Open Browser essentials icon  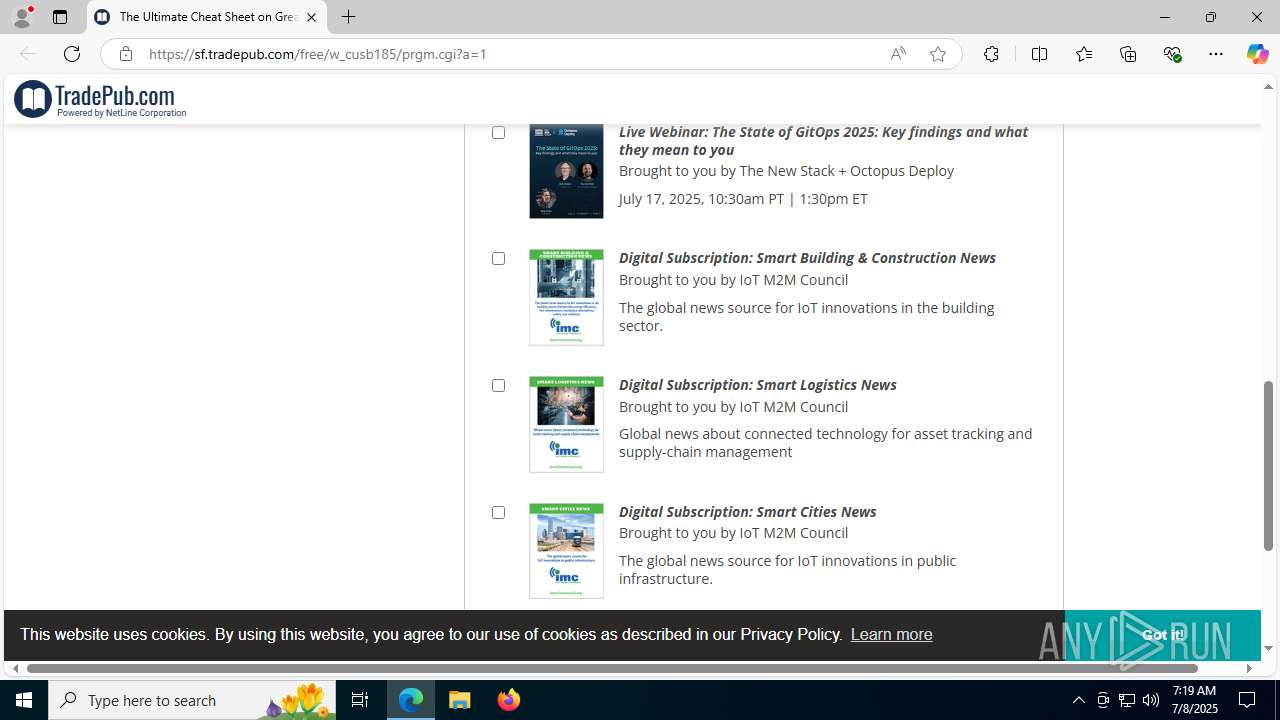click(1172, 54)
